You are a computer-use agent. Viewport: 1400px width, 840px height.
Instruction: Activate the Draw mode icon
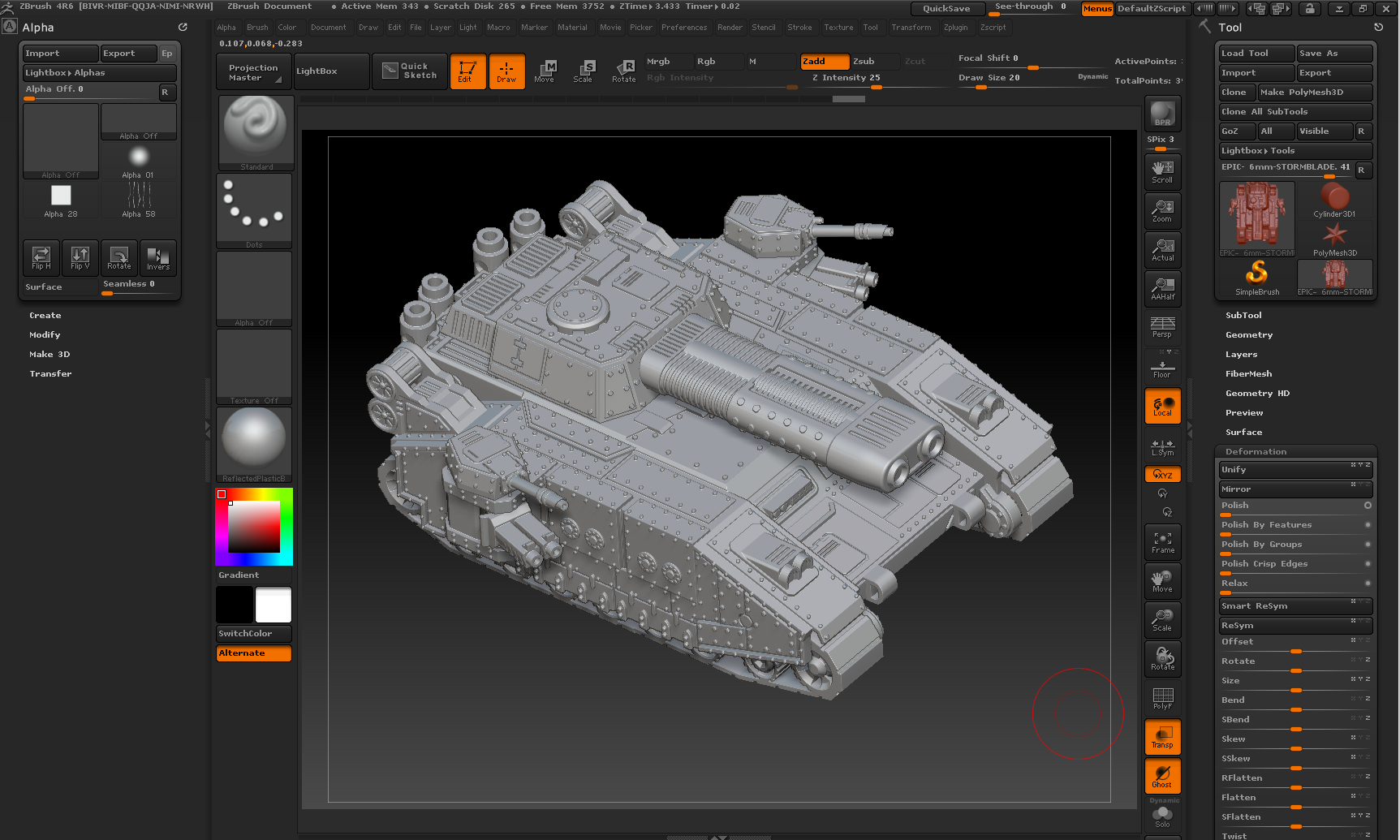[506, 71]
